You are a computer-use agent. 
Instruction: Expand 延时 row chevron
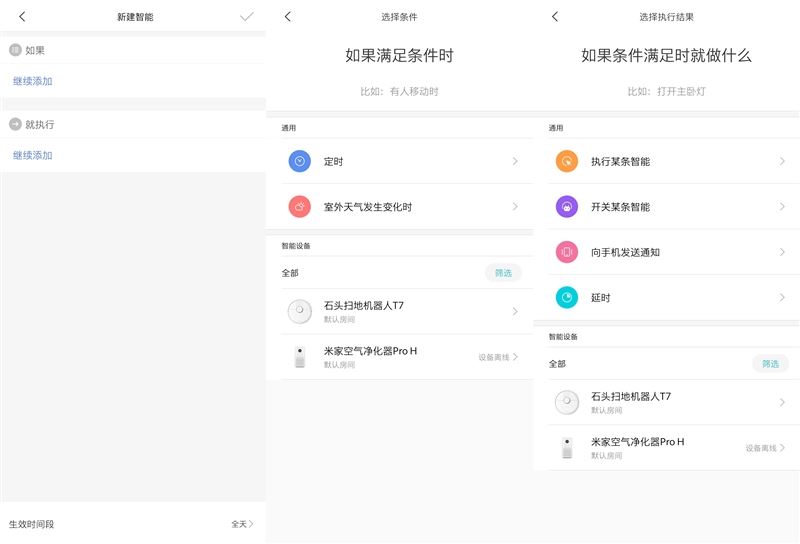[x=782, y=298]
